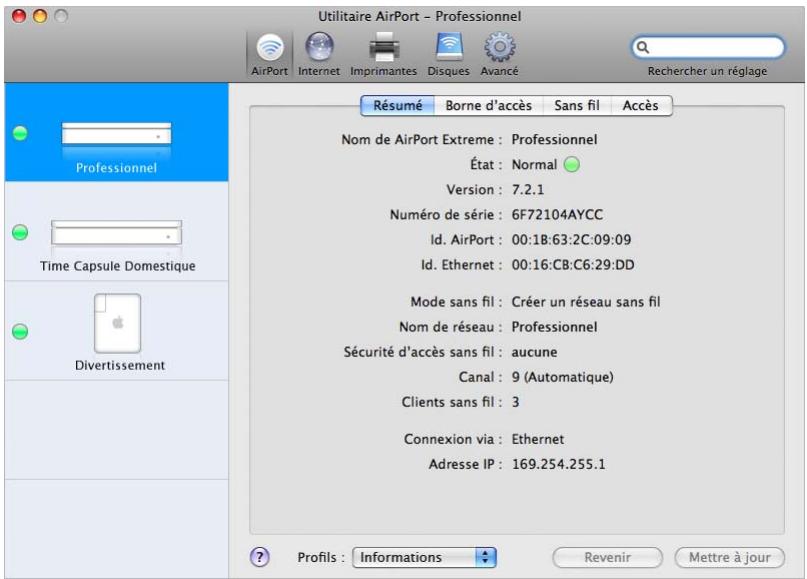Open help with the question mark button
This screenshot has height=579, width=807.
point(260,557)
